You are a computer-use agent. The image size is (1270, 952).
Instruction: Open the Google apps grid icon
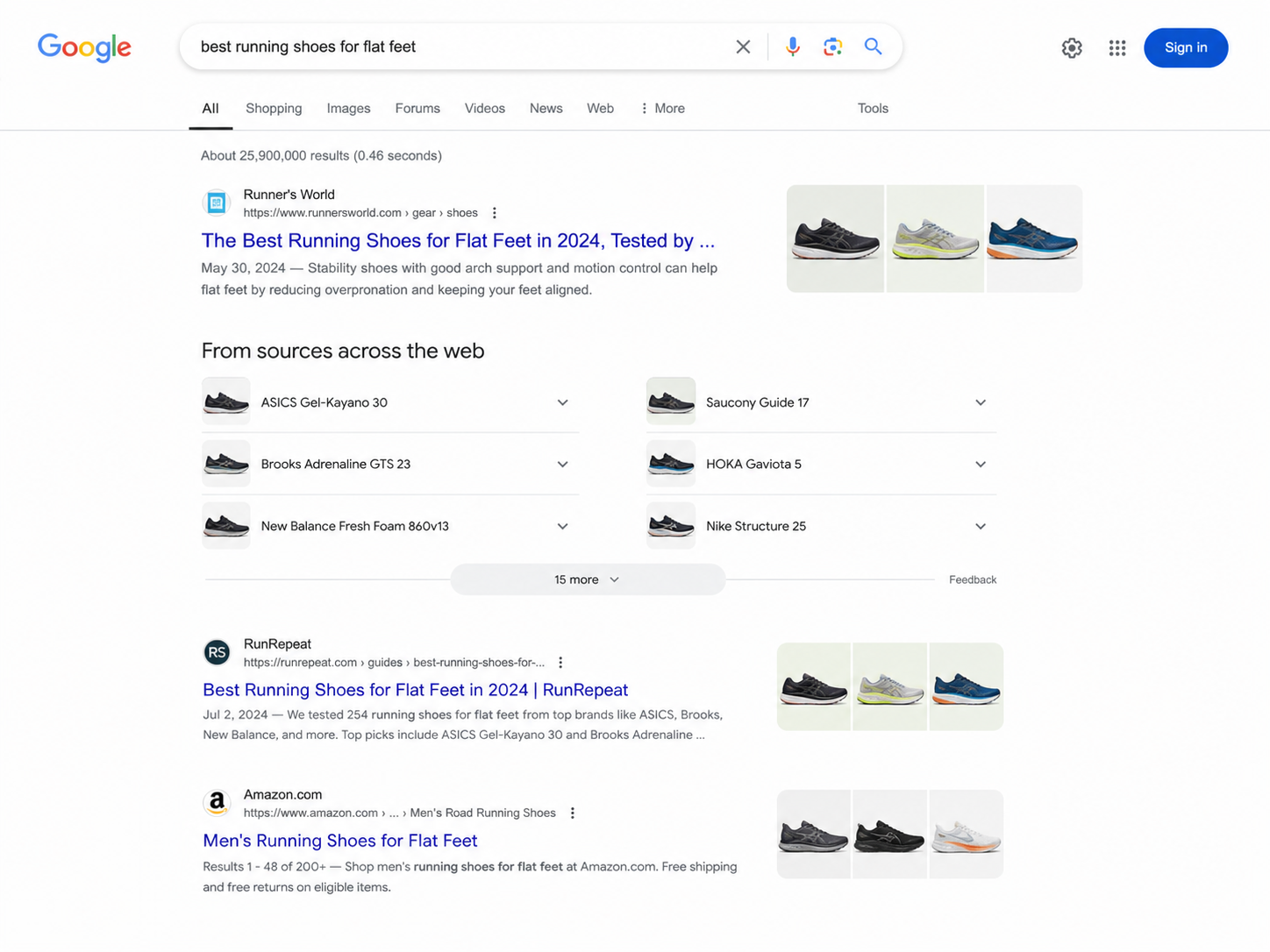point(1117,48)
